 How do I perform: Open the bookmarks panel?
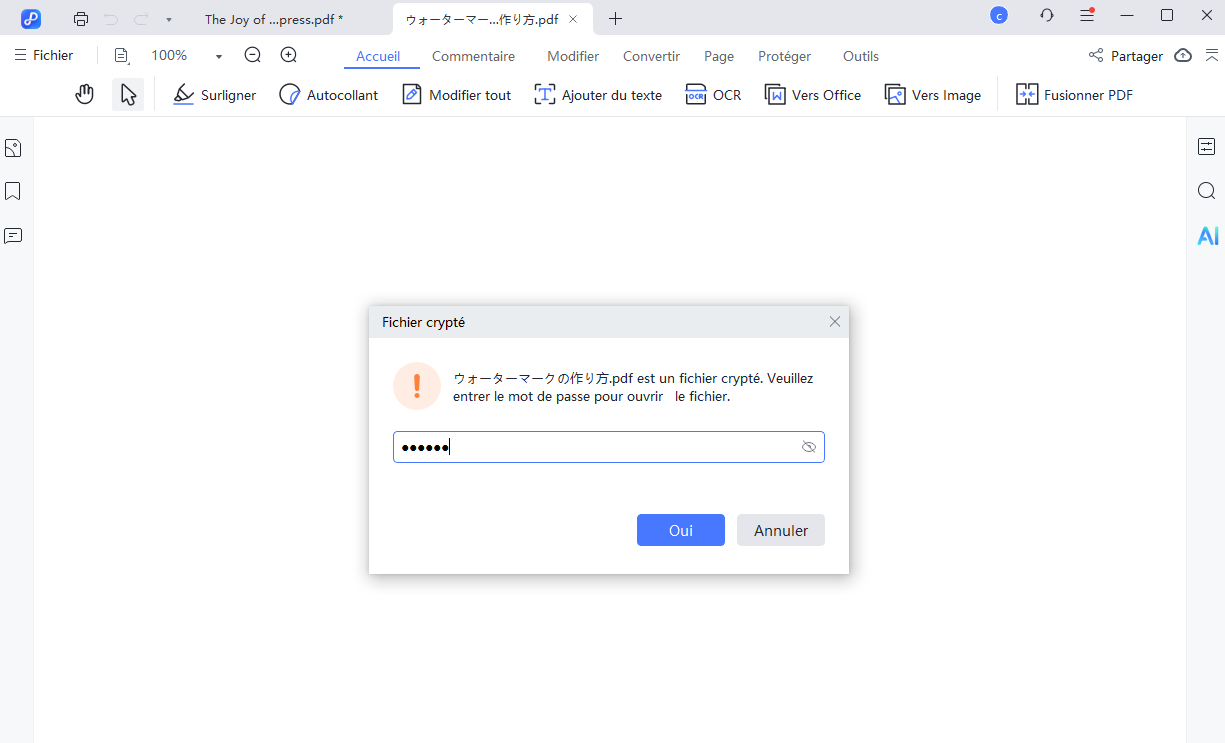click(12, 191)
